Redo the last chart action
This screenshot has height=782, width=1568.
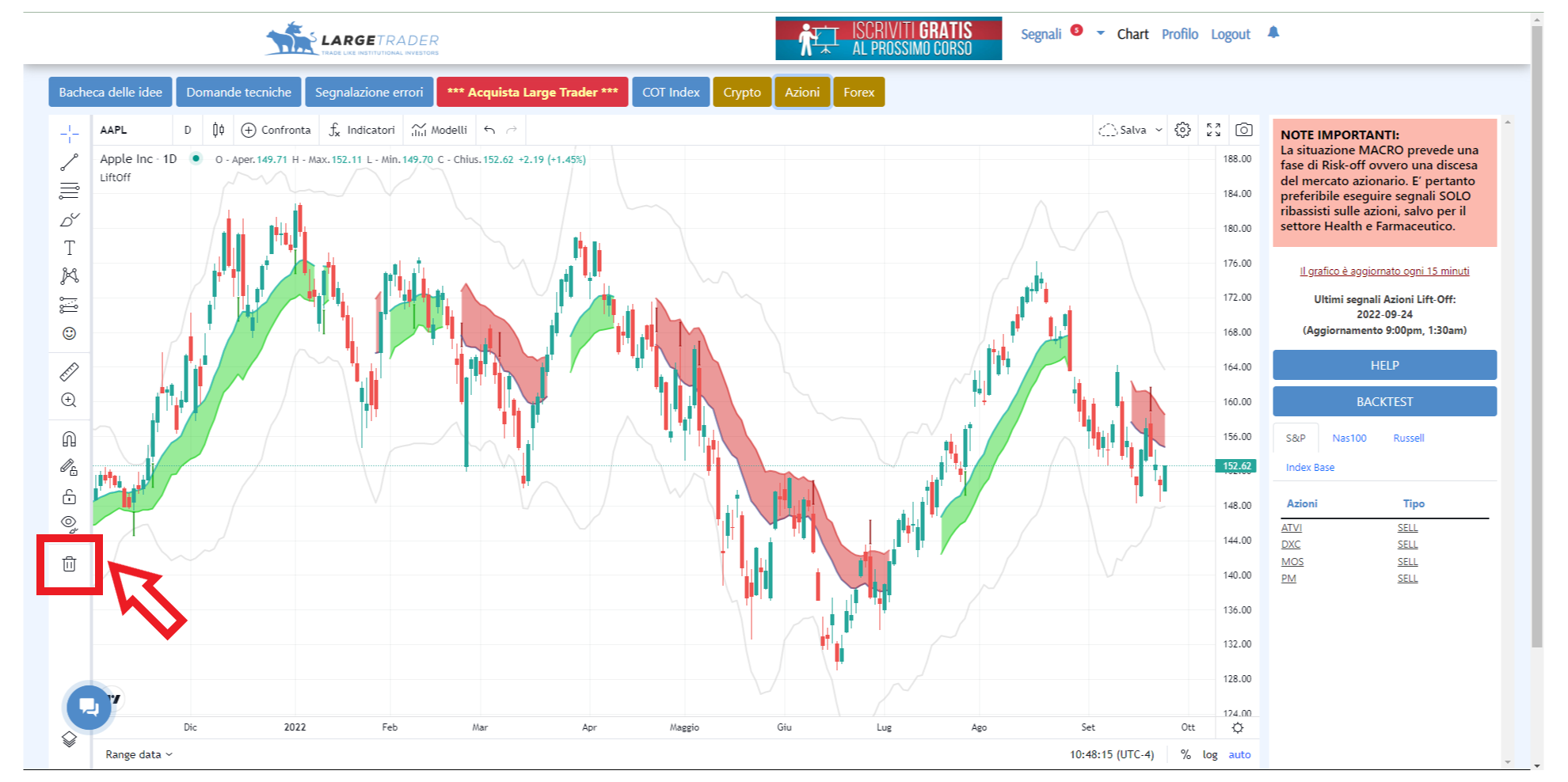coord(512,130)
